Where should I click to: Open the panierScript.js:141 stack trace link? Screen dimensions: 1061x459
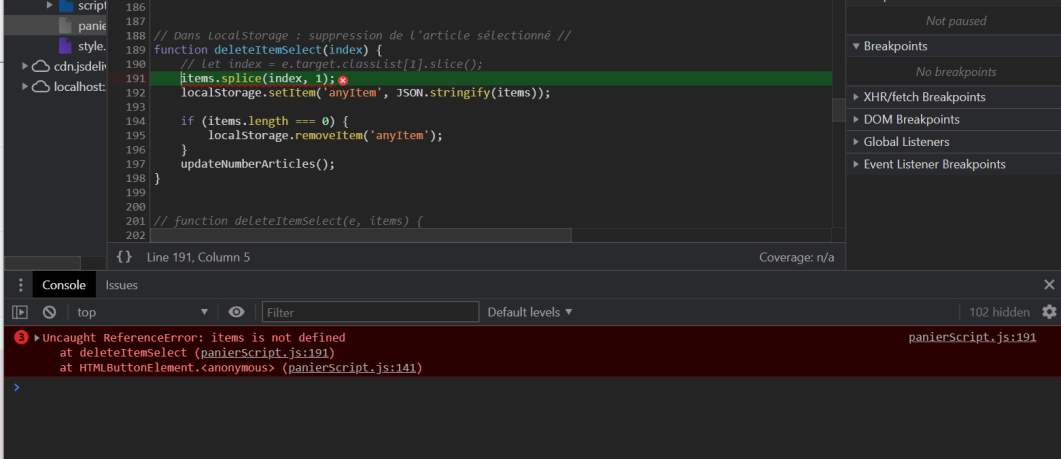[x=352, y=367]
